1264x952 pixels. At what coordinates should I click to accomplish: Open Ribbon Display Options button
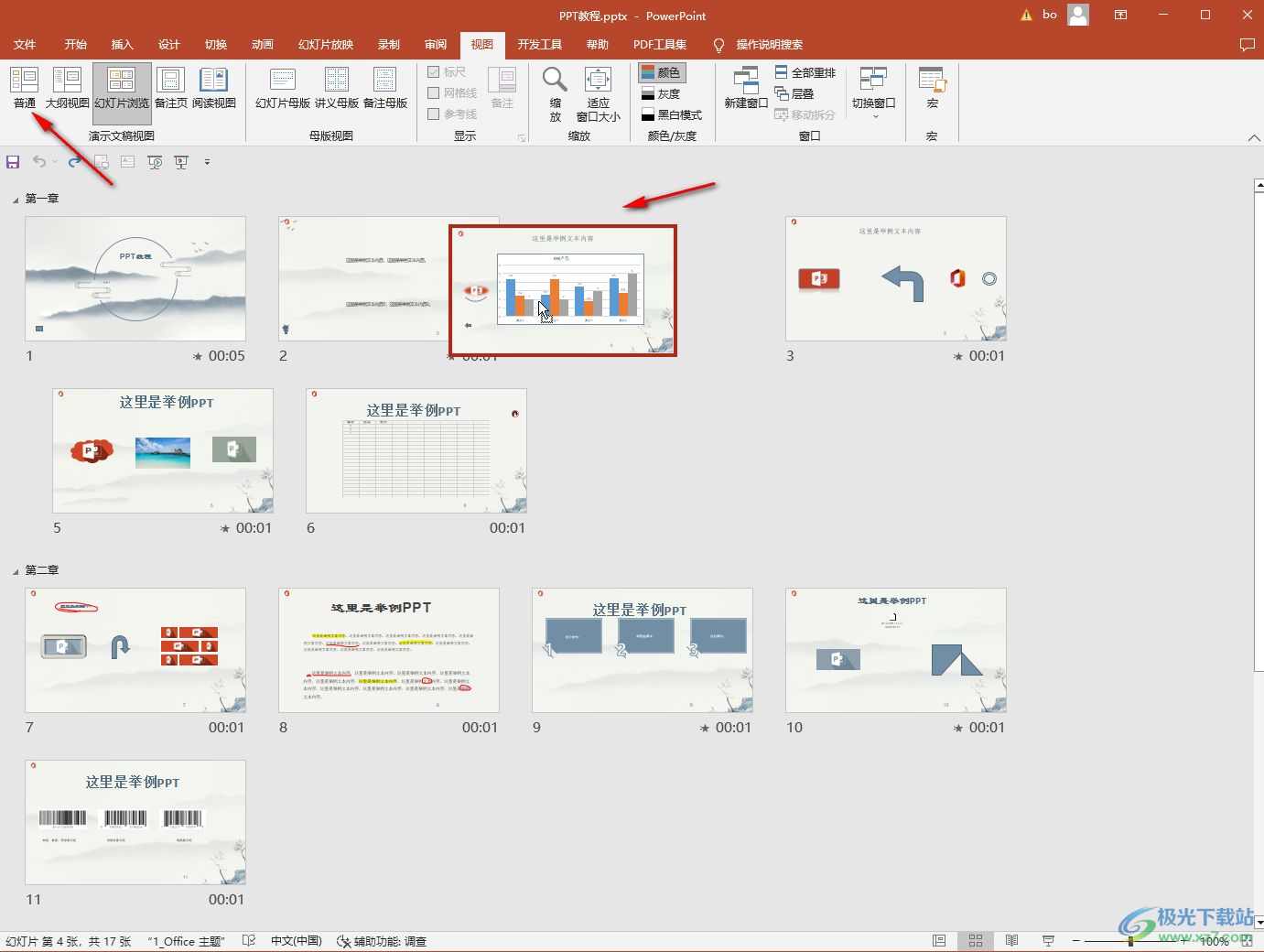coord(1120,15)
